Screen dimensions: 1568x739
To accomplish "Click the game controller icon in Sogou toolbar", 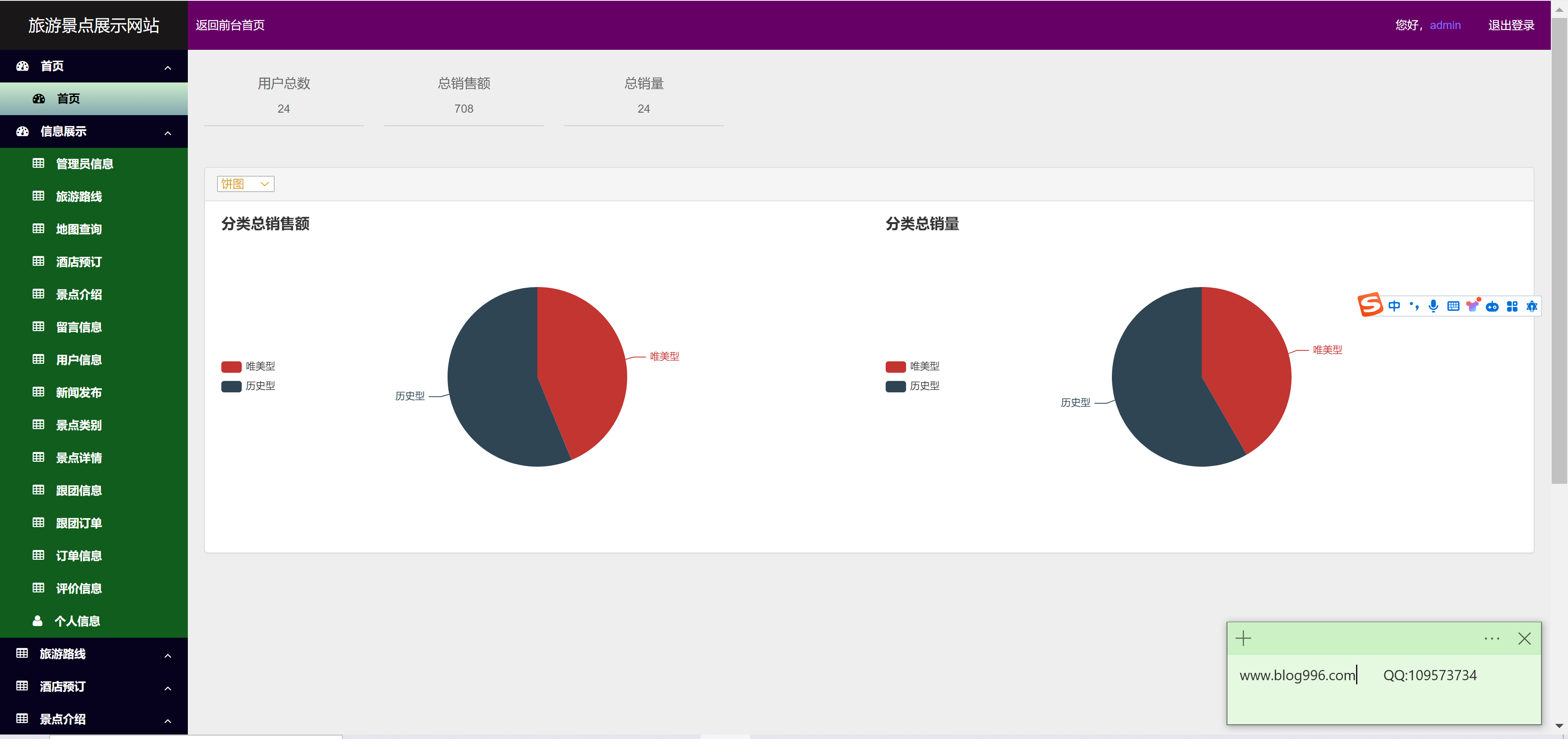I will pyautogui.click(x=1492, y=307).
